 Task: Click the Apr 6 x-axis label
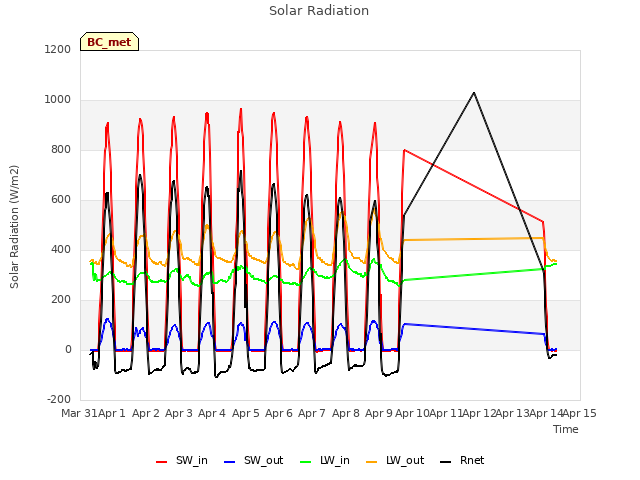(x=279, y=413)
